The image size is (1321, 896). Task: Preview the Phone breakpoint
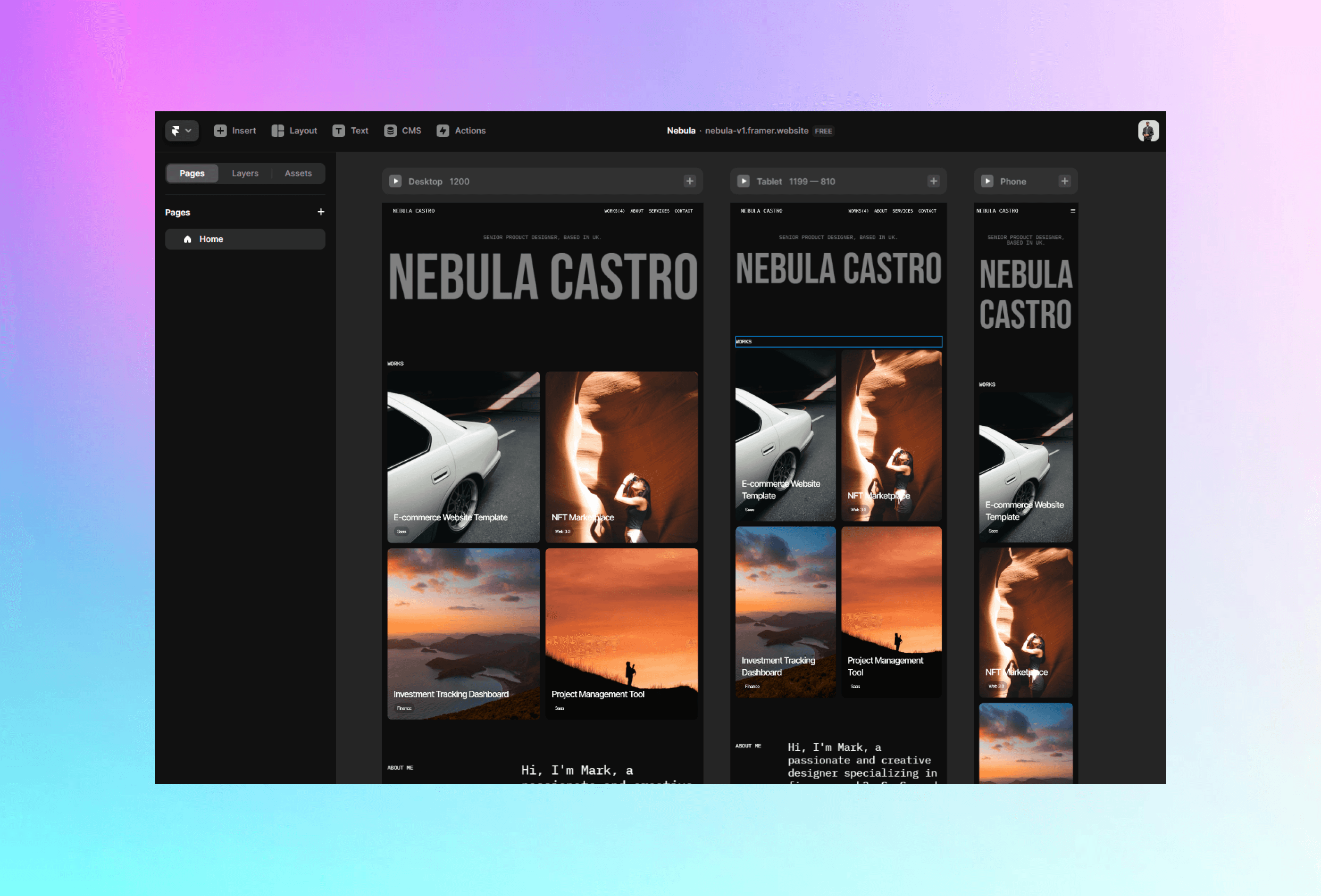pyautogui.click(x=987, y=181)
